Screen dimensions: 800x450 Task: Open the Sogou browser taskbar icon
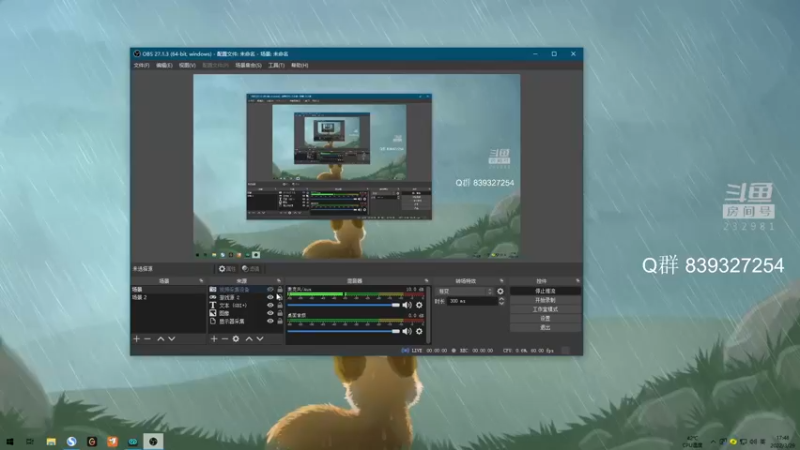(x=71, y=441)
